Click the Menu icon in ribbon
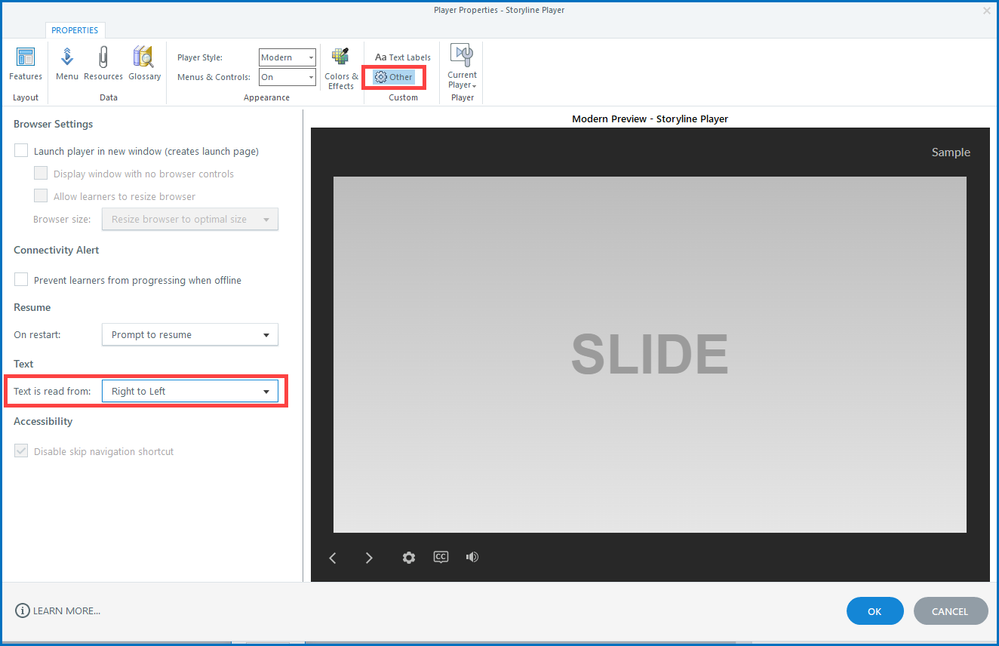This screenshot has width=999, height=646. coord(67,64)
